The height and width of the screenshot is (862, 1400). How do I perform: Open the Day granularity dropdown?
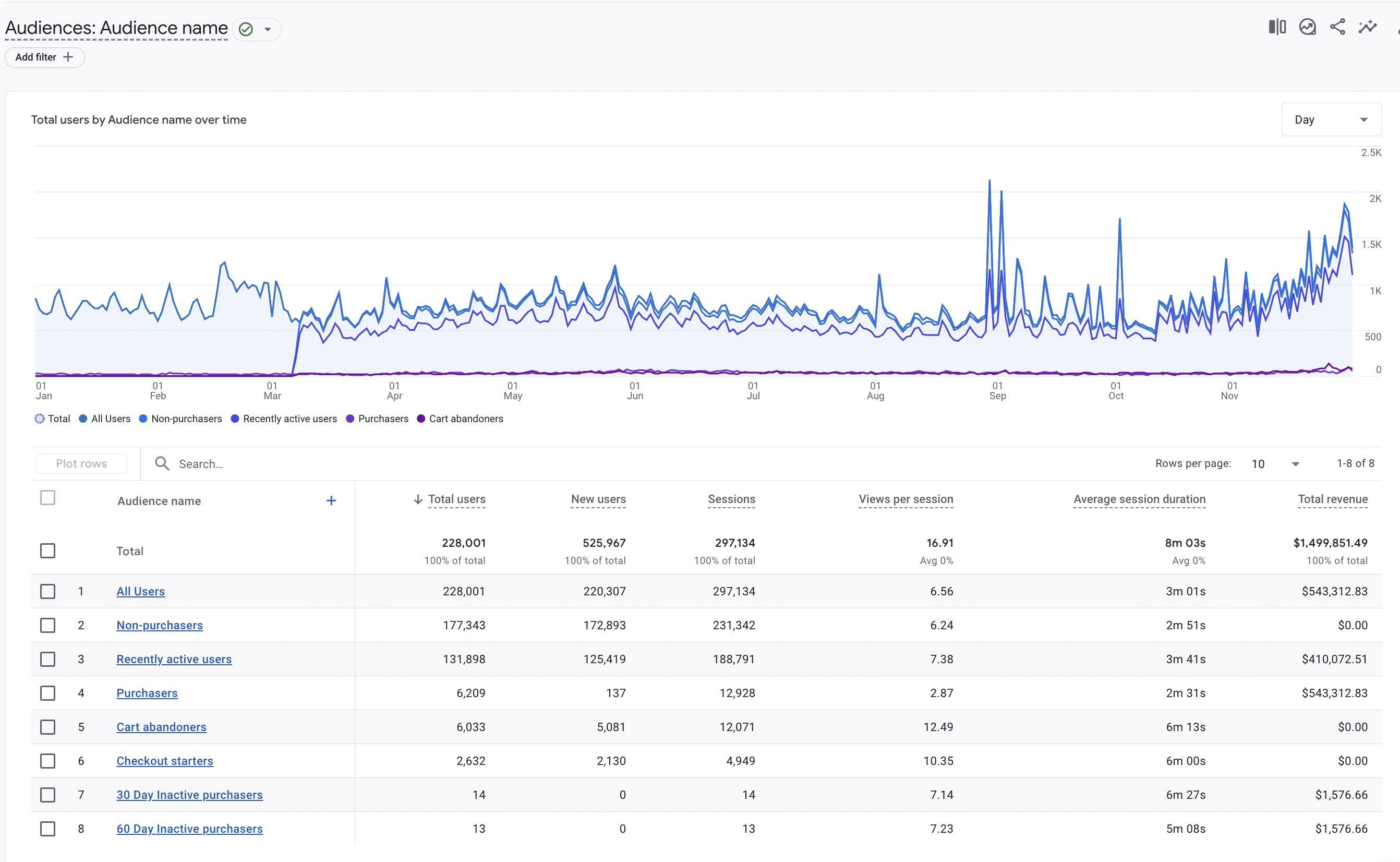pyautogui.click(x=1331, y=119)
